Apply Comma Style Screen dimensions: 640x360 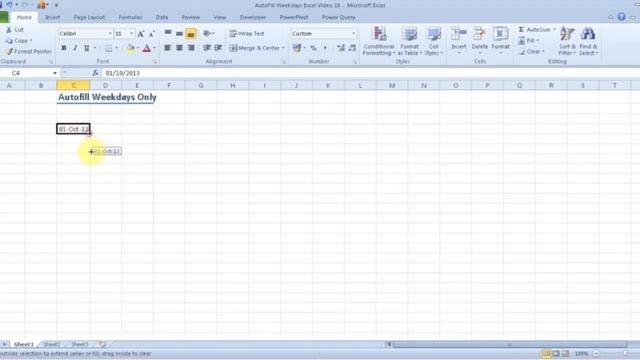pyautogui.click(x=325, y=48)
